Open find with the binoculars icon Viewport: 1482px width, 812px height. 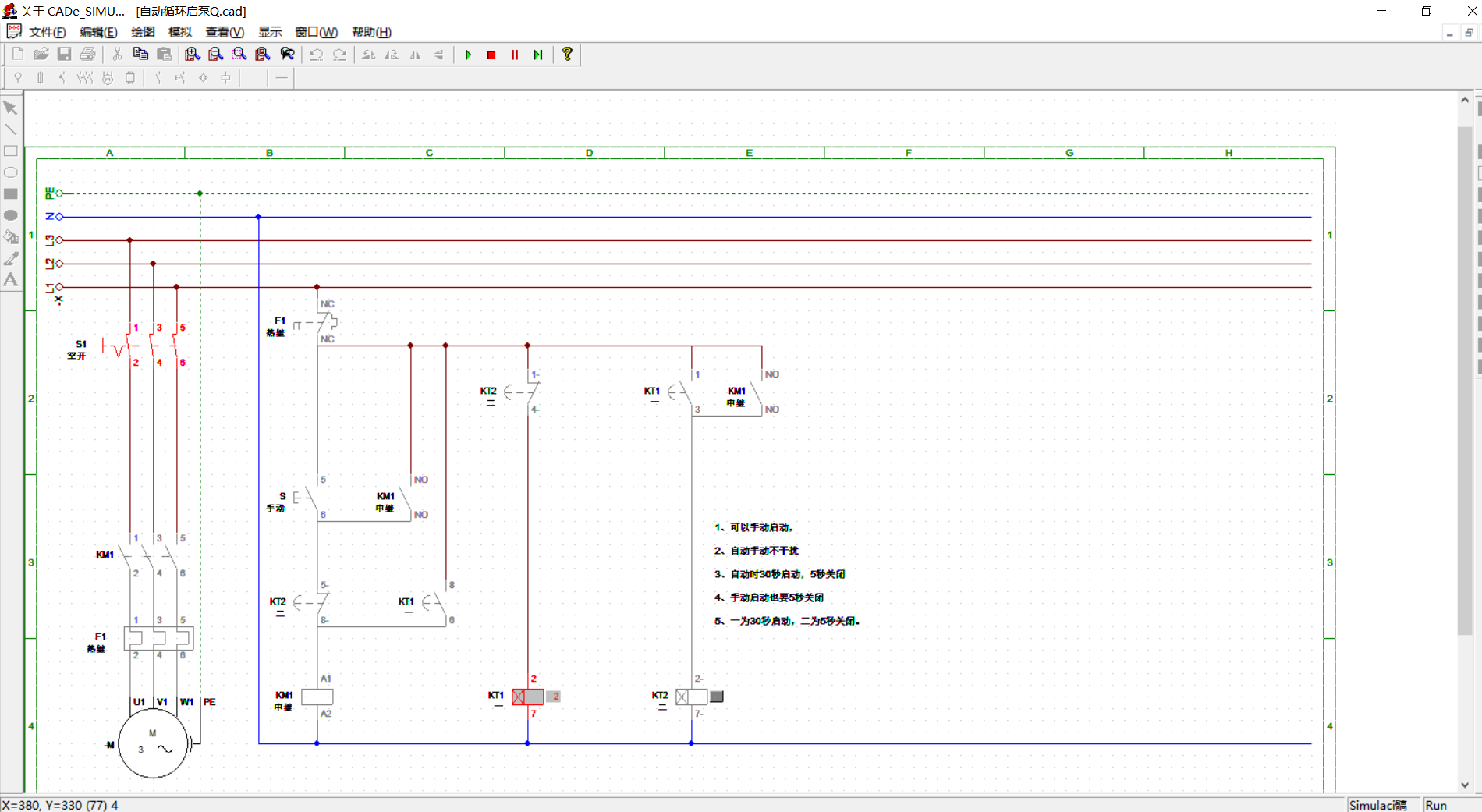pyautogui.click(x=287, y=54)
